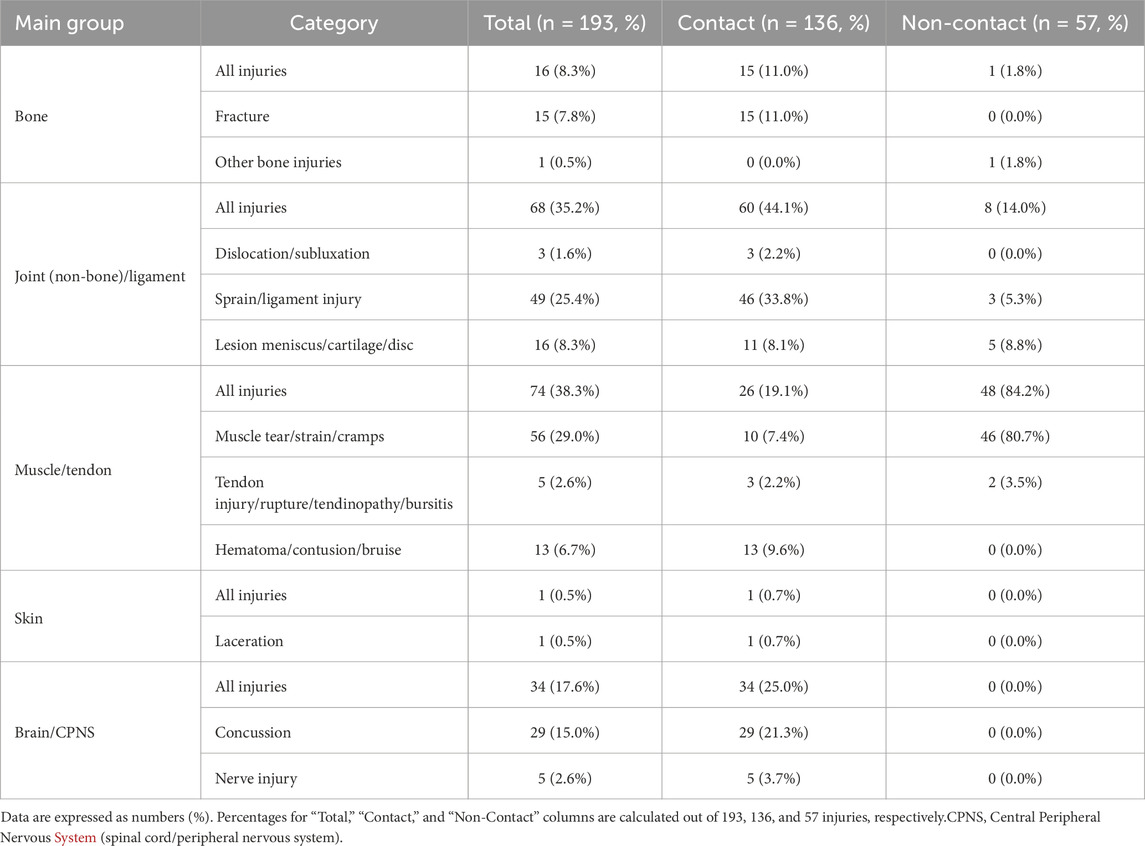This screenshot has height=846, width=1145.
Task: Click the Hematoma/contusion/bruise row label
Action: click(308, 550)
